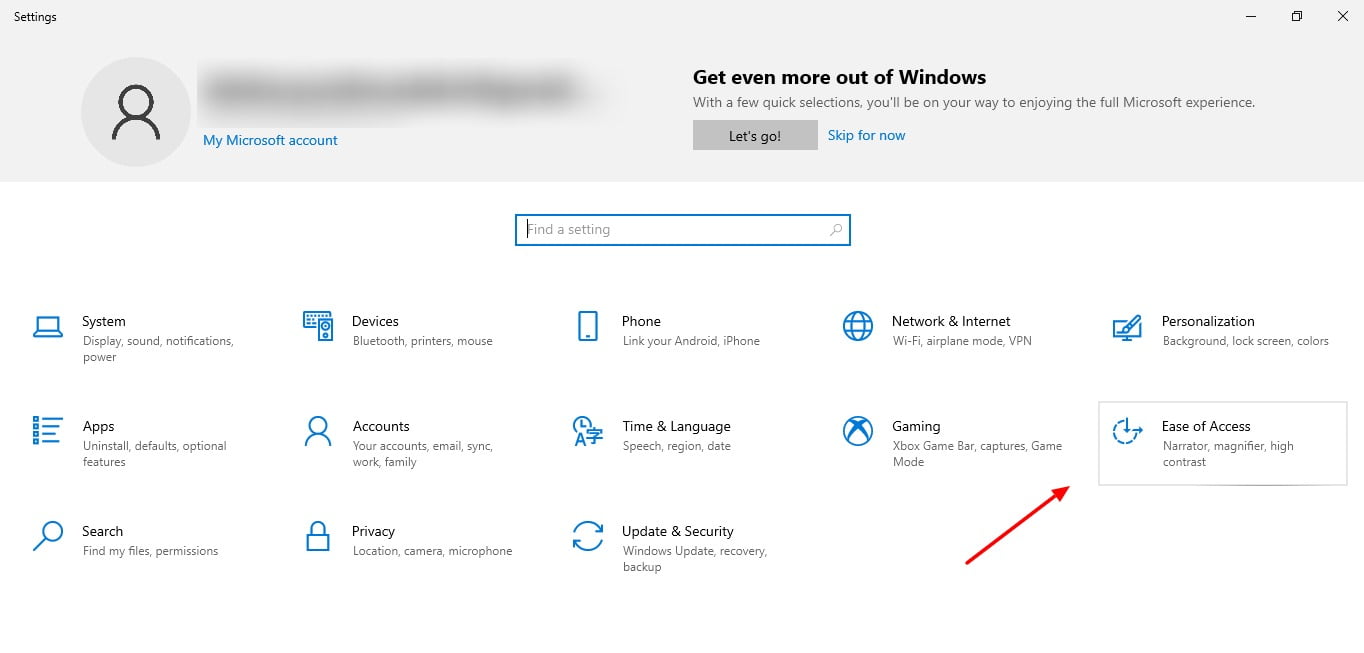Click 'Bluetooth, printers, mouse' description
The width and height of the screenshot is (1364, 653).
point(423,341)
